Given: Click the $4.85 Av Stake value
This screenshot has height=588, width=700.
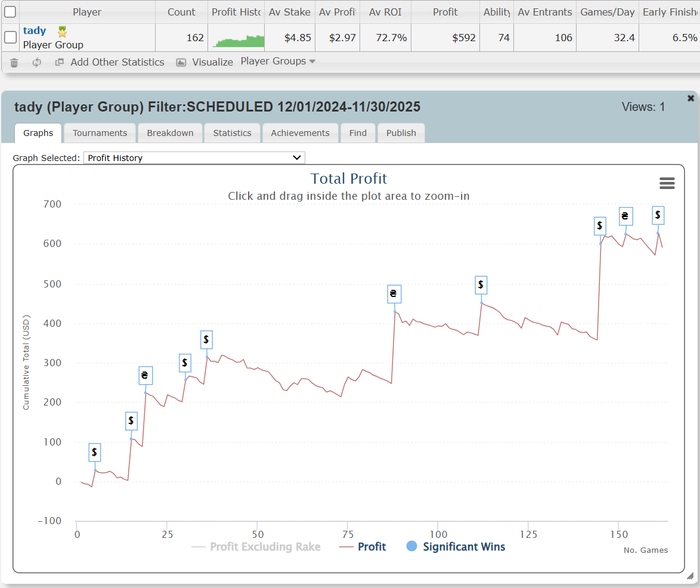Looking at the screenshot, I should [x=298, y=38].
